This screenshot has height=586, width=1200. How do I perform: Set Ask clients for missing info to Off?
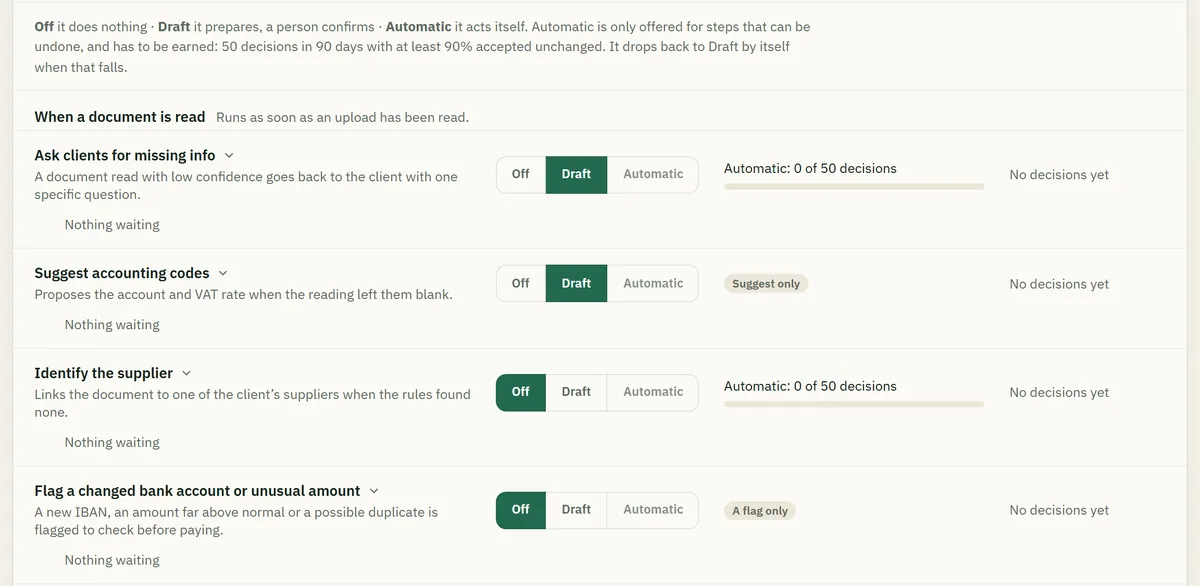coord(521,174)
